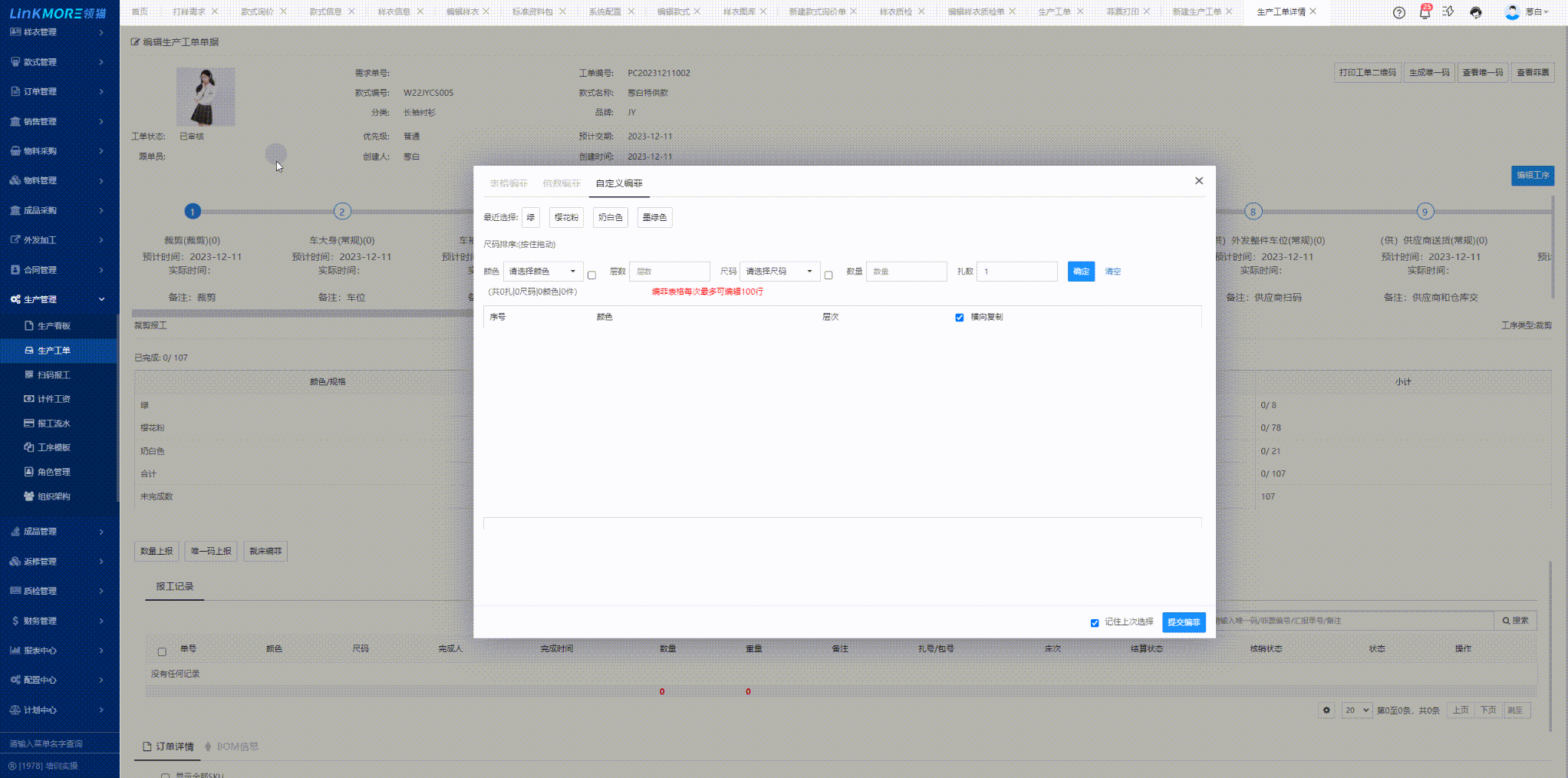The height and width of the screenshot is (778, 1568).
Task: Switch to the 表格编菲 tab
Action: click(509, 183)
